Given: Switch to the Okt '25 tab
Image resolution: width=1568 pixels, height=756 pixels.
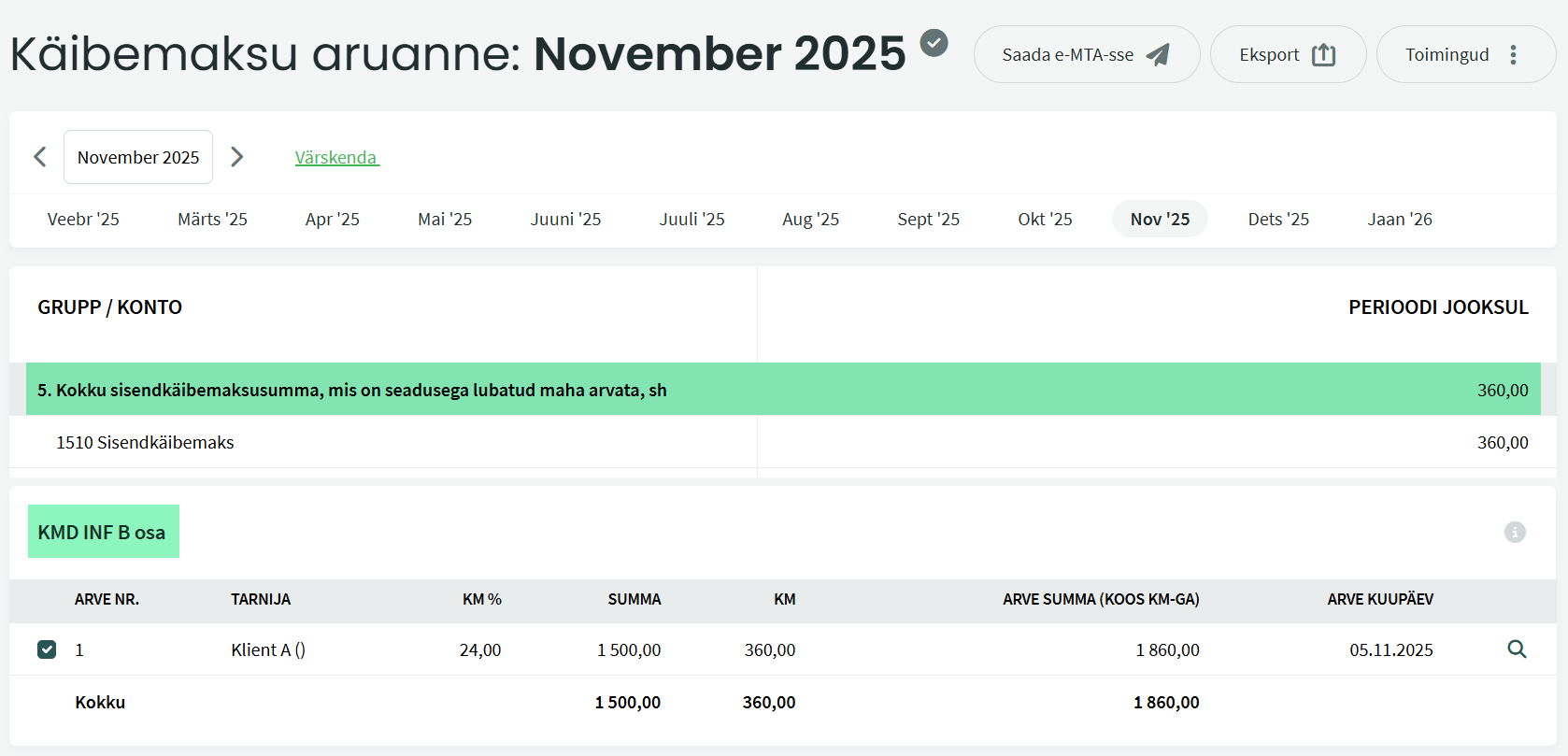Looking at the screenshot, I should (1045, 220).
